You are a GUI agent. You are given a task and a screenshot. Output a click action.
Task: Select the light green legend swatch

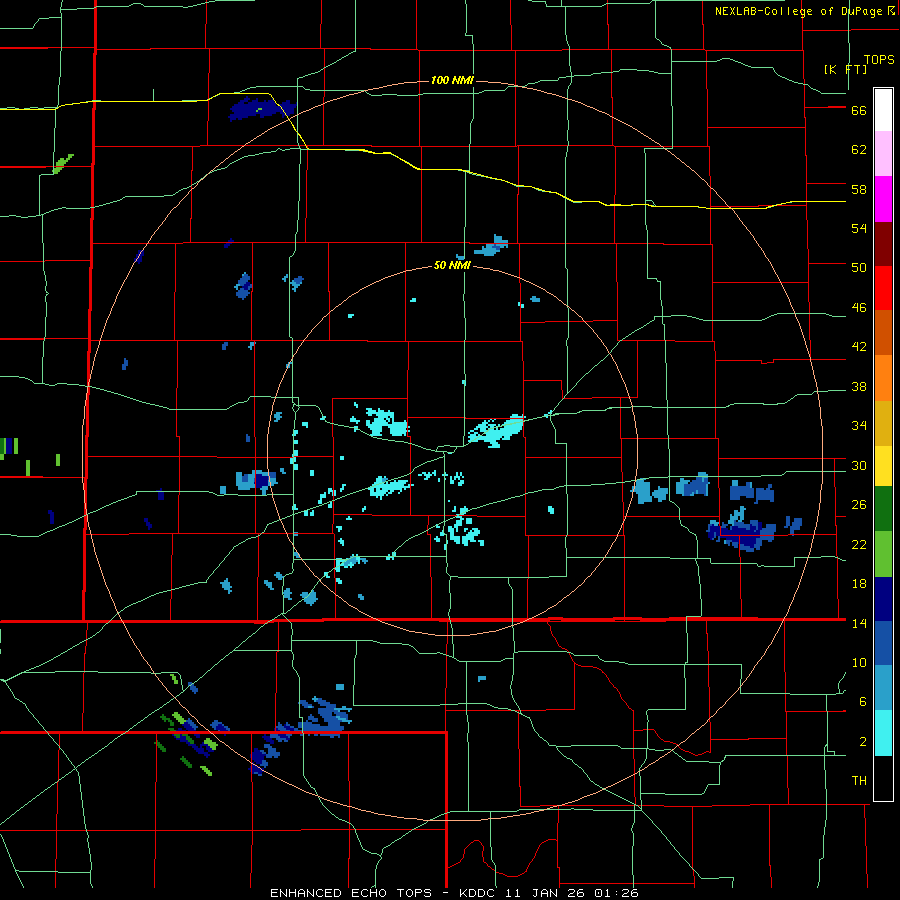[883, 554]
